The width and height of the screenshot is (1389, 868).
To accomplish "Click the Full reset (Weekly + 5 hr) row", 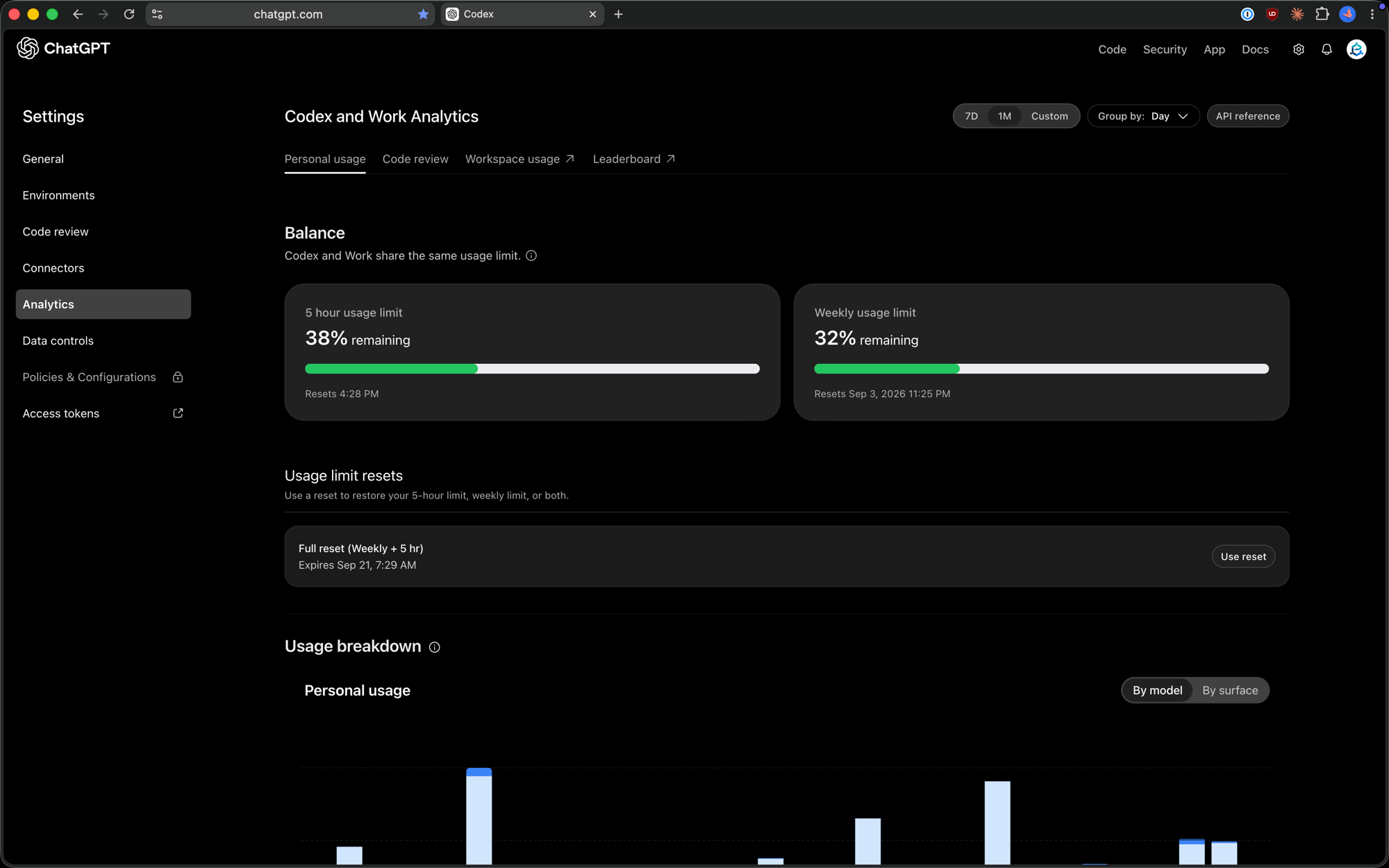I will click(x=786, y=556).
